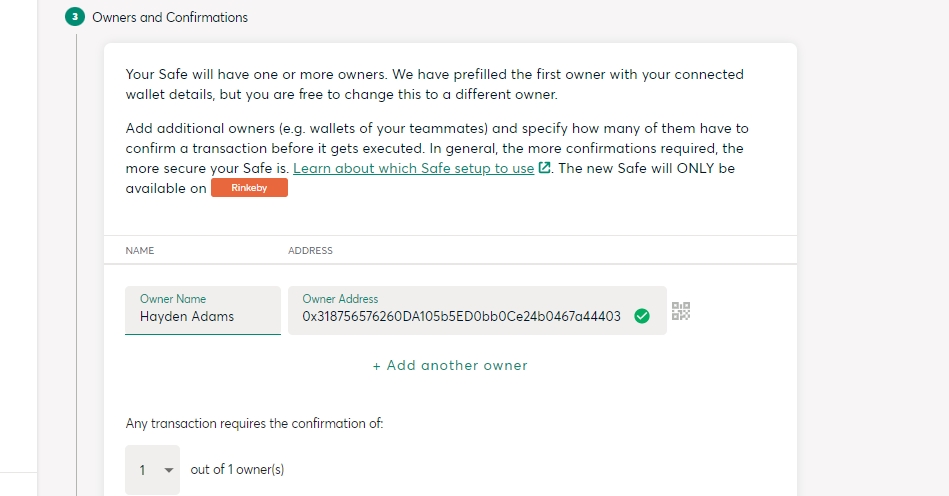This screenshot has height=496, width=949.
Task: Click the Hayden Adams name value
Action: coord(187,317)
